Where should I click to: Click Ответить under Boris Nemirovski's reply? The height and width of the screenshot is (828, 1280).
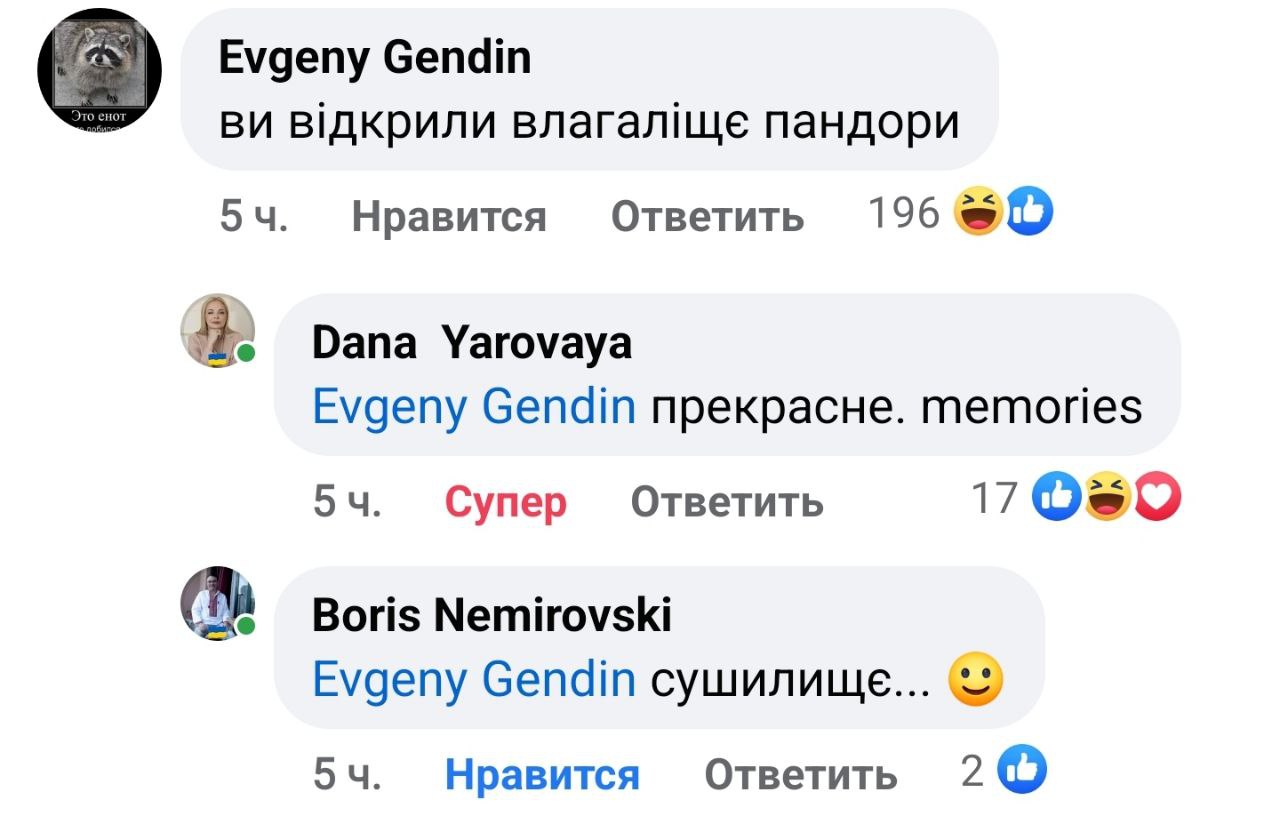pyautogui.click(x=801, y=774)
